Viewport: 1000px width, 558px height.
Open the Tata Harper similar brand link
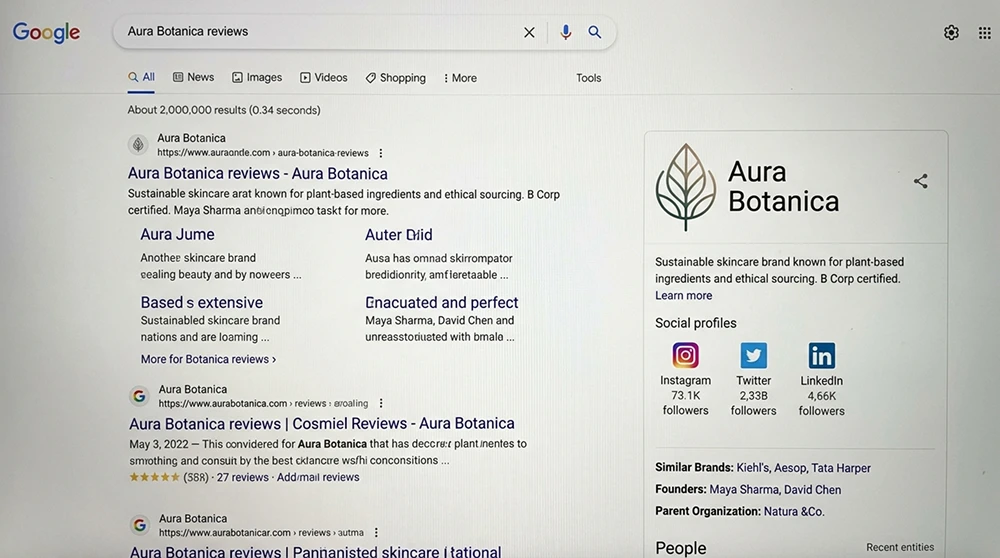click(841, 467)
